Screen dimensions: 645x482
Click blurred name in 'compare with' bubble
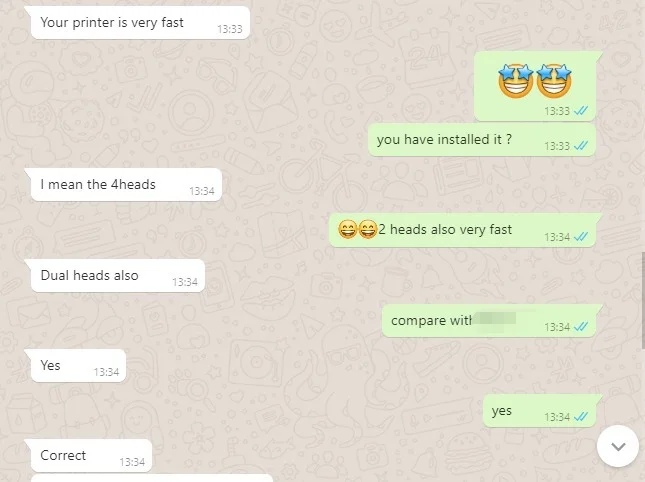tap(495, 320)
